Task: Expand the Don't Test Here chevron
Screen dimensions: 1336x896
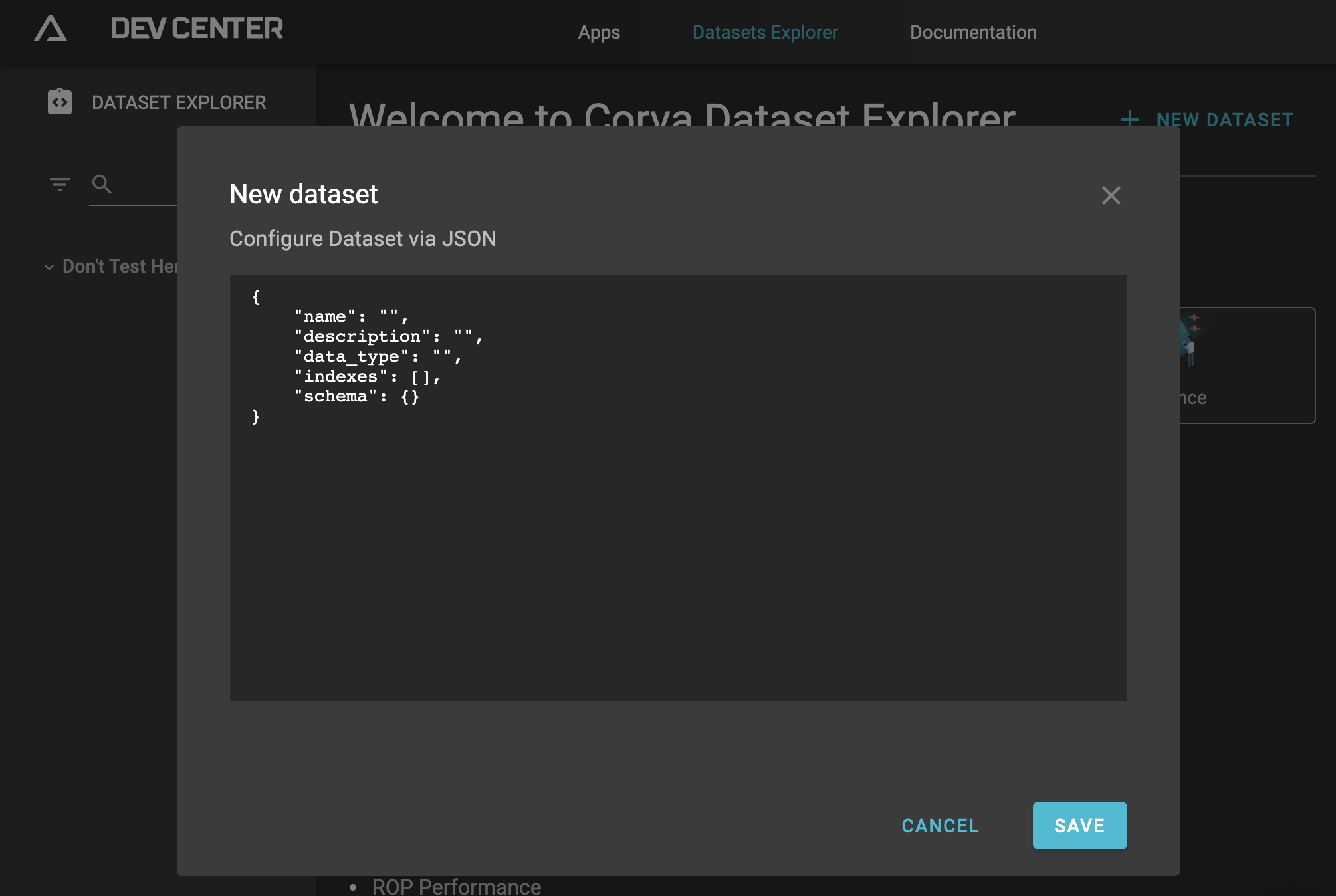Action: (x=49, y=267)
